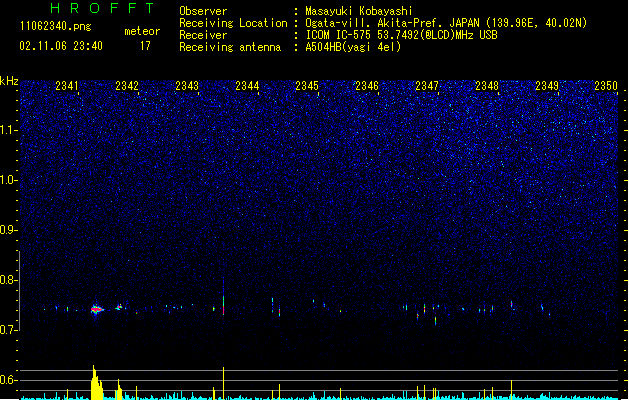Image resolution: width=629 pixels, height=400 pixels.
Task: Select the location text Ogata-vill. Akita-Pref. JAPAN
Action: tap(392, 23)
